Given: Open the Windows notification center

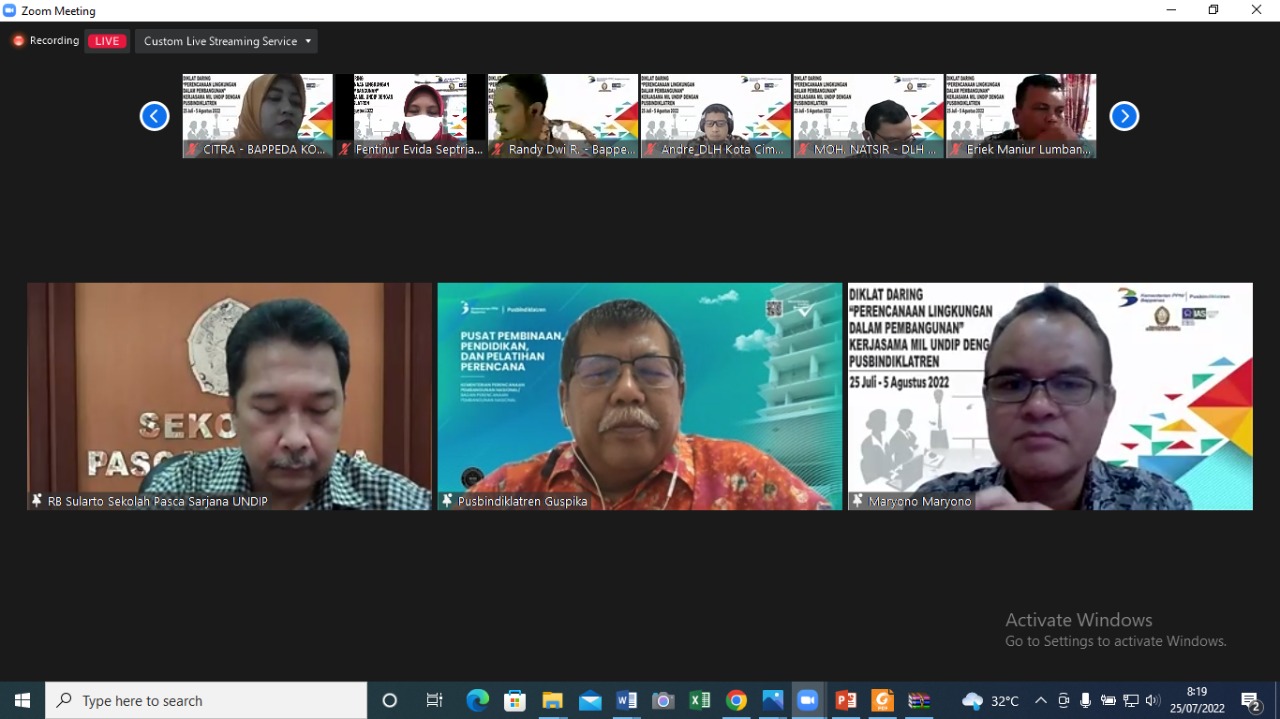Looking at the screenshot, I should click(1250, 701).
